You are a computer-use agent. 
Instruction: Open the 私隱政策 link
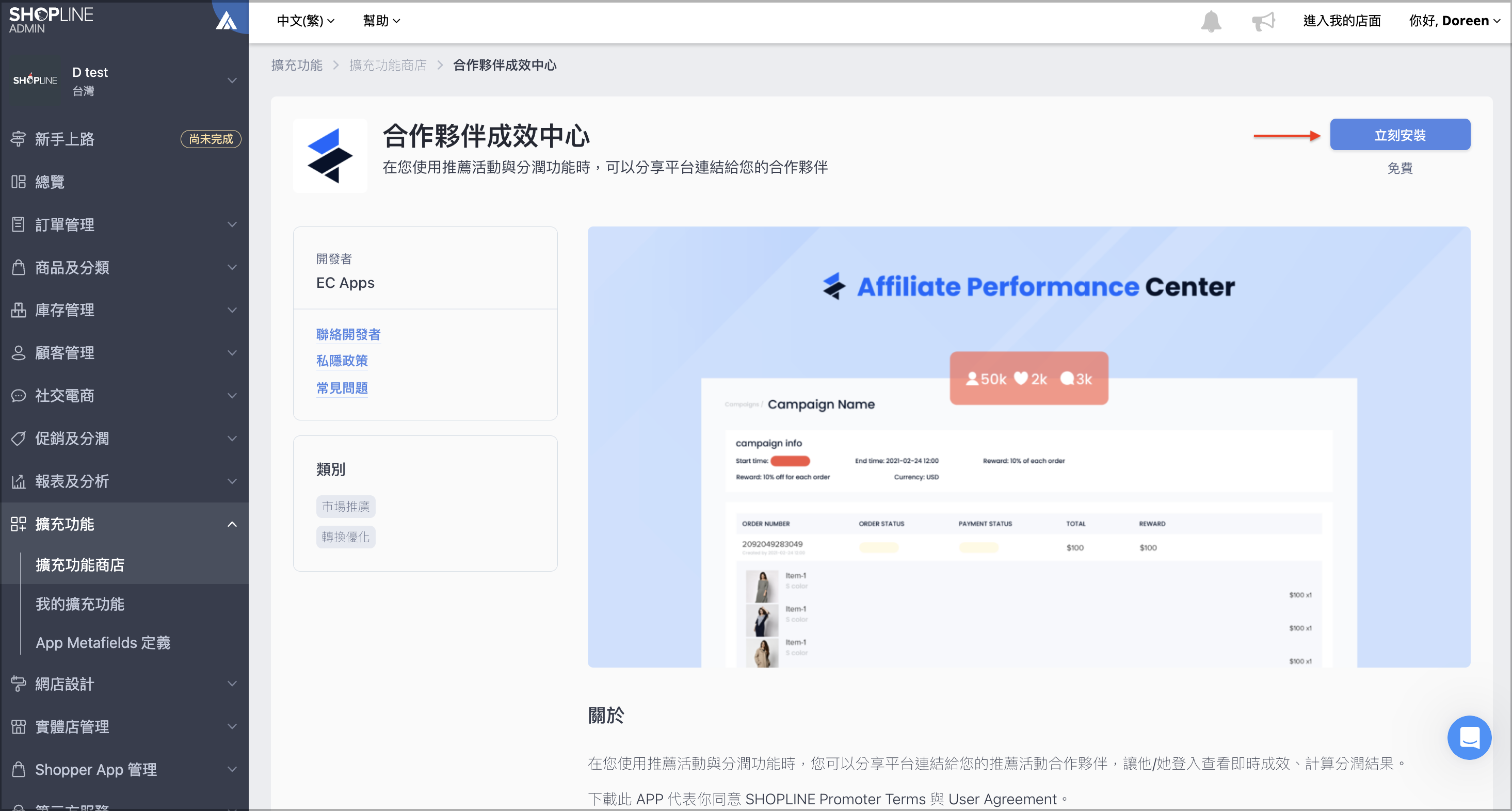342,361
